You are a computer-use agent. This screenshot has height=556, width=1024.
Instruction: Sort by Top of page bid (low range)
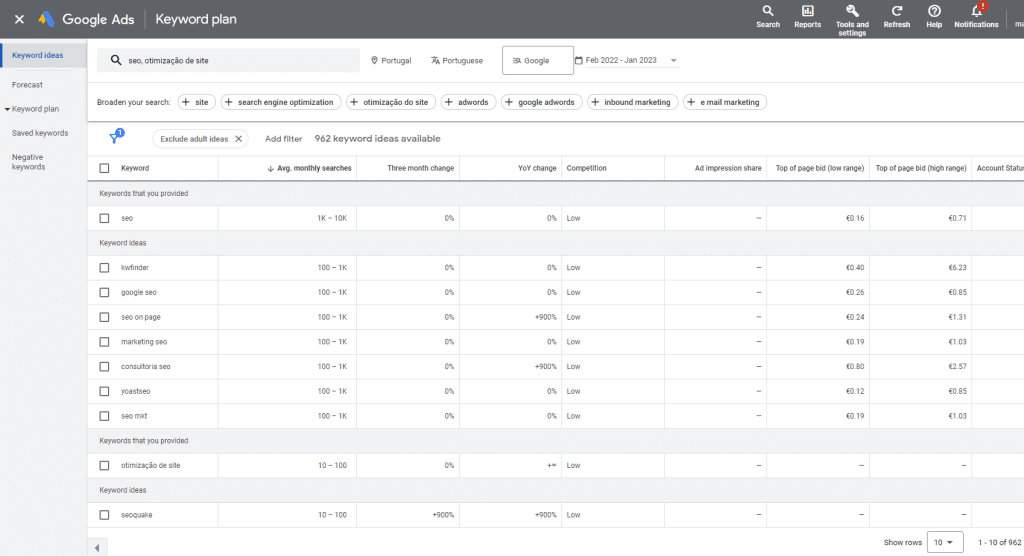coord(820,169)
